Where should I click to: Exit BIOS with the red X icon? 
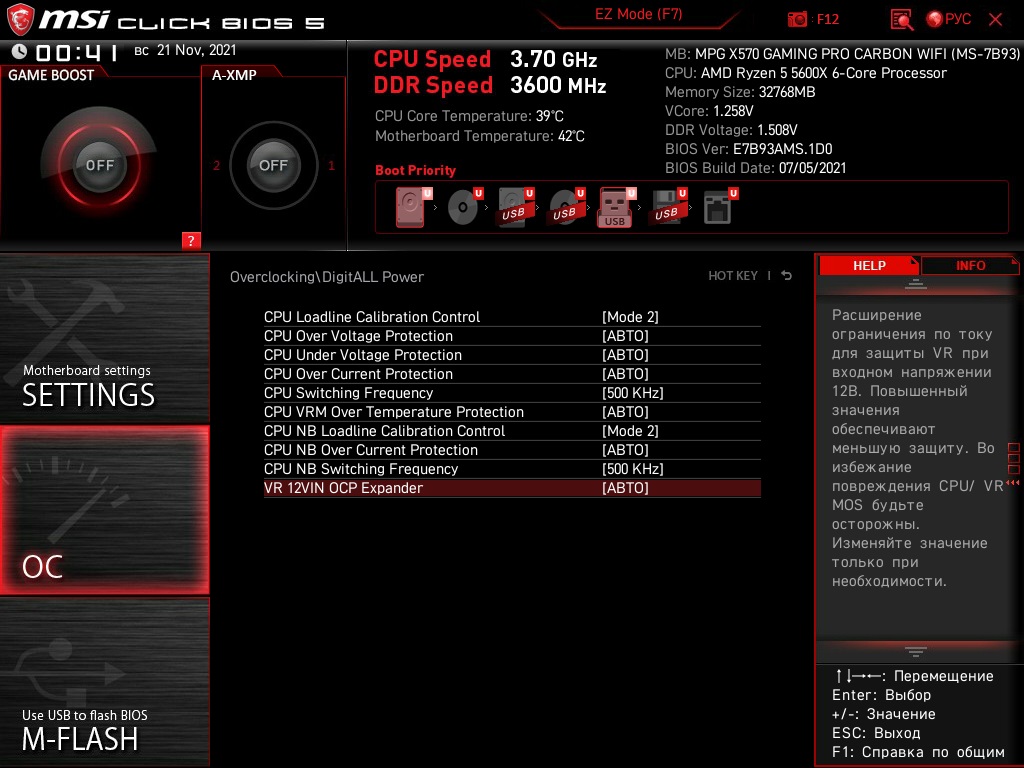click(x=995, y=20)
